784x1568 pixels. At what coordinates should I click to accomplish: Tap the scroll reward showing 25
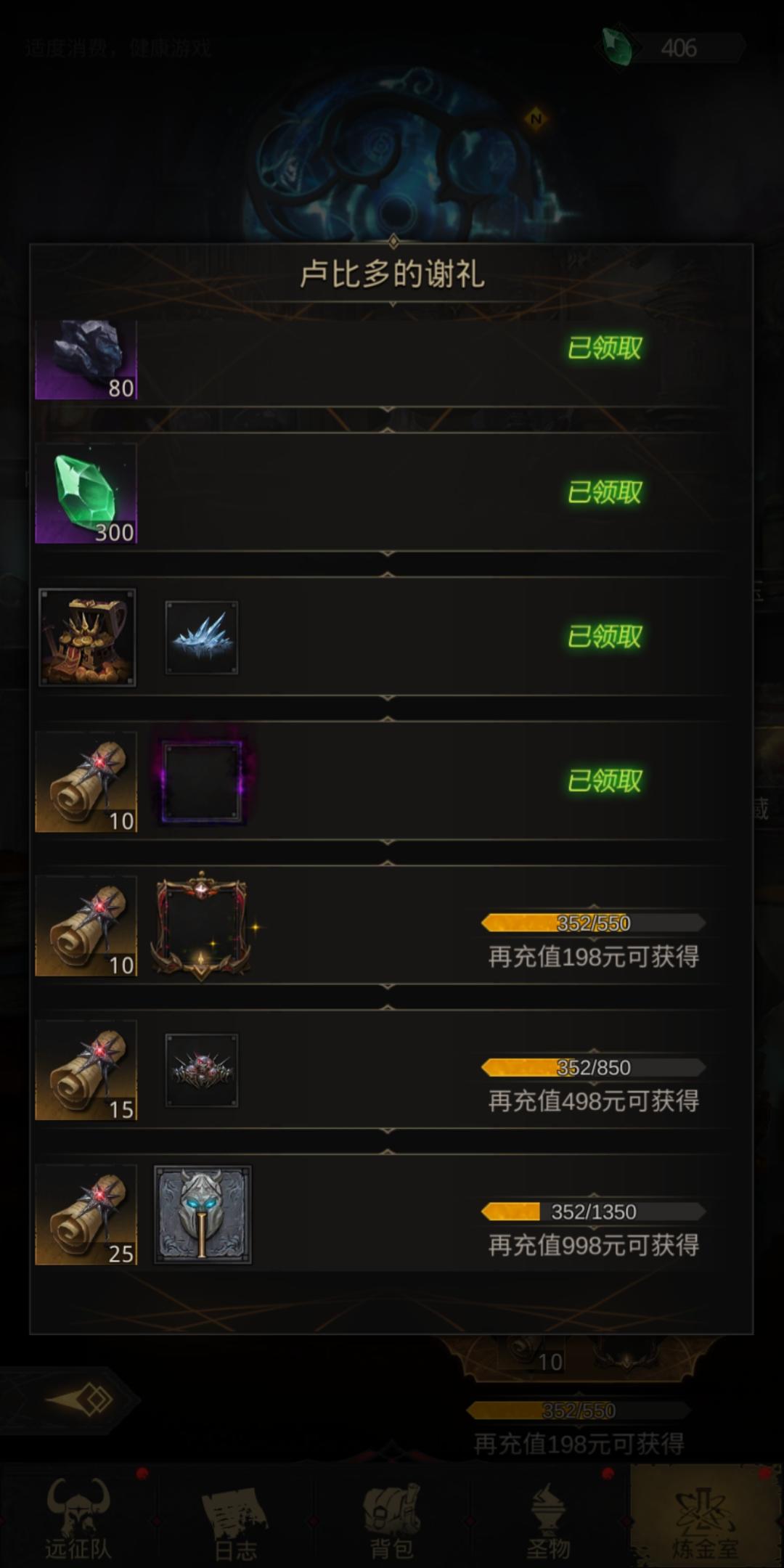[x=86, y=1214]
